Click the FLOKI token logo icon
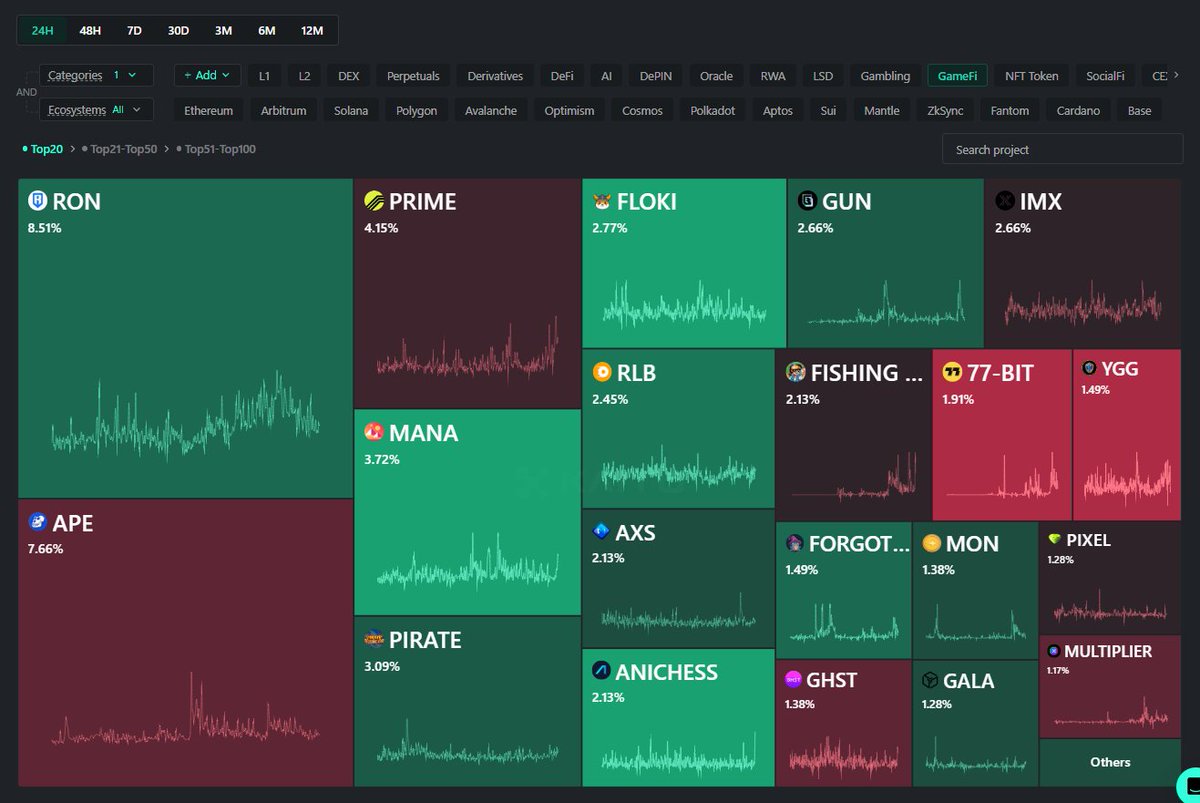 [x=602, y=201]
